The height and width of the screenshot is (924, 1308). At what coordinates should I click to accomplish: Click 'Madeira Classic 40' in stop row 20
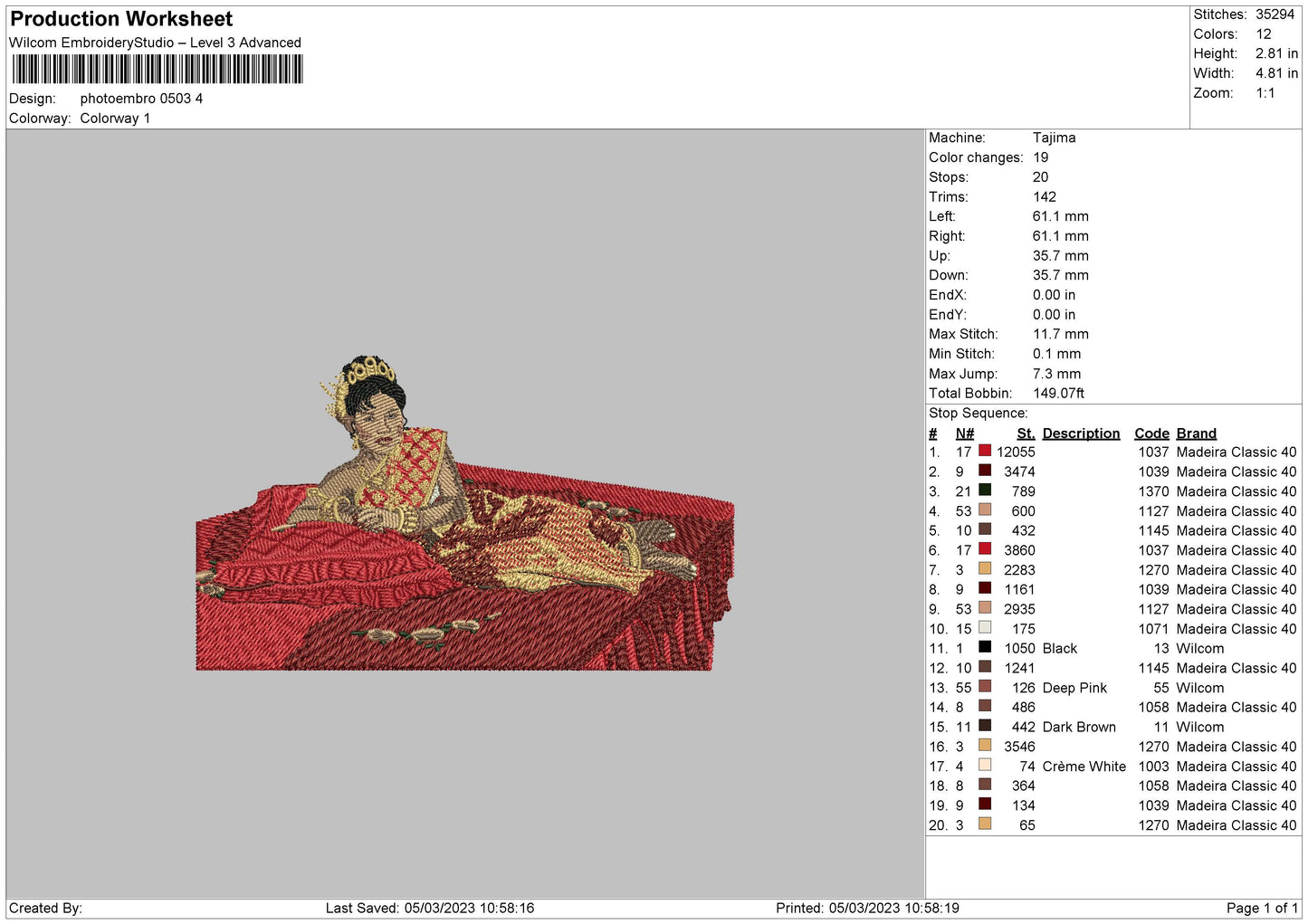click(x=1236, y=825)
